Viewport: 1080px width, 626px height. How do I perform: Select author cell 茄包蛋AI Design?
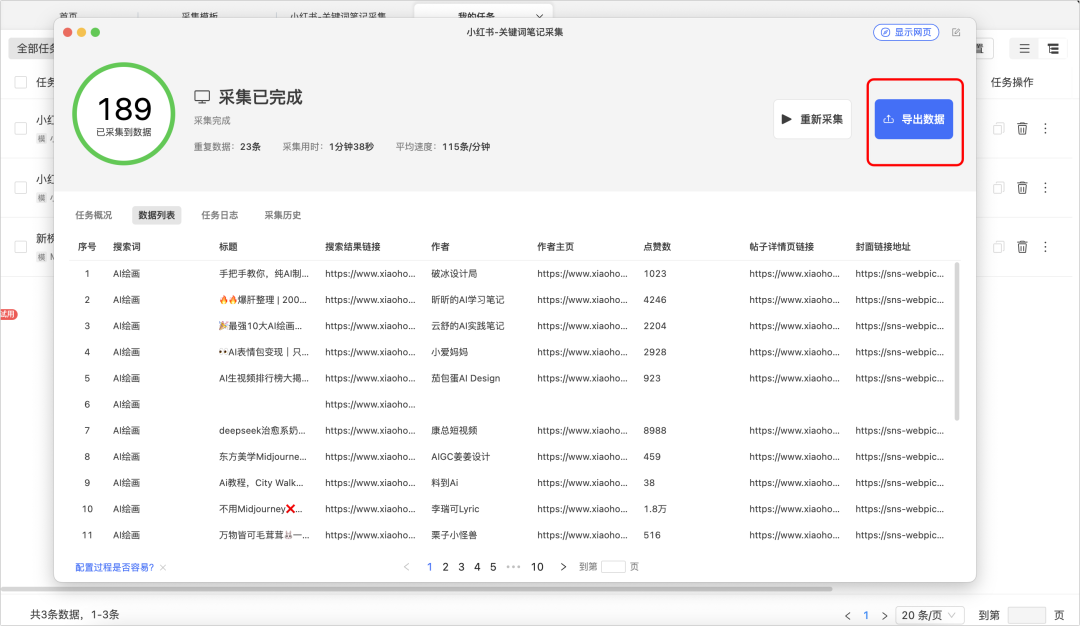tap(466, 378)
